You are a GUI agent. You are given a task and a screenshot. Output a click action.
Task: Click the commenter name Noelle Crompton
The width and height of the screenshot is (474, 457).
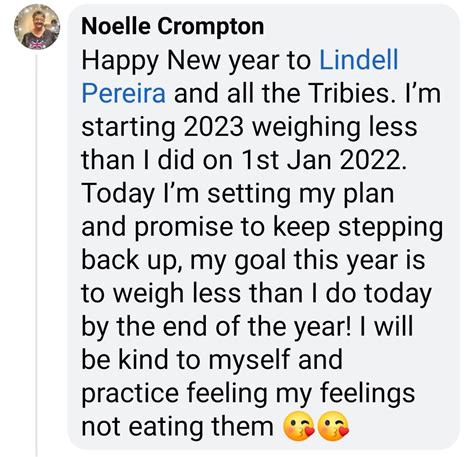(172, 26)
